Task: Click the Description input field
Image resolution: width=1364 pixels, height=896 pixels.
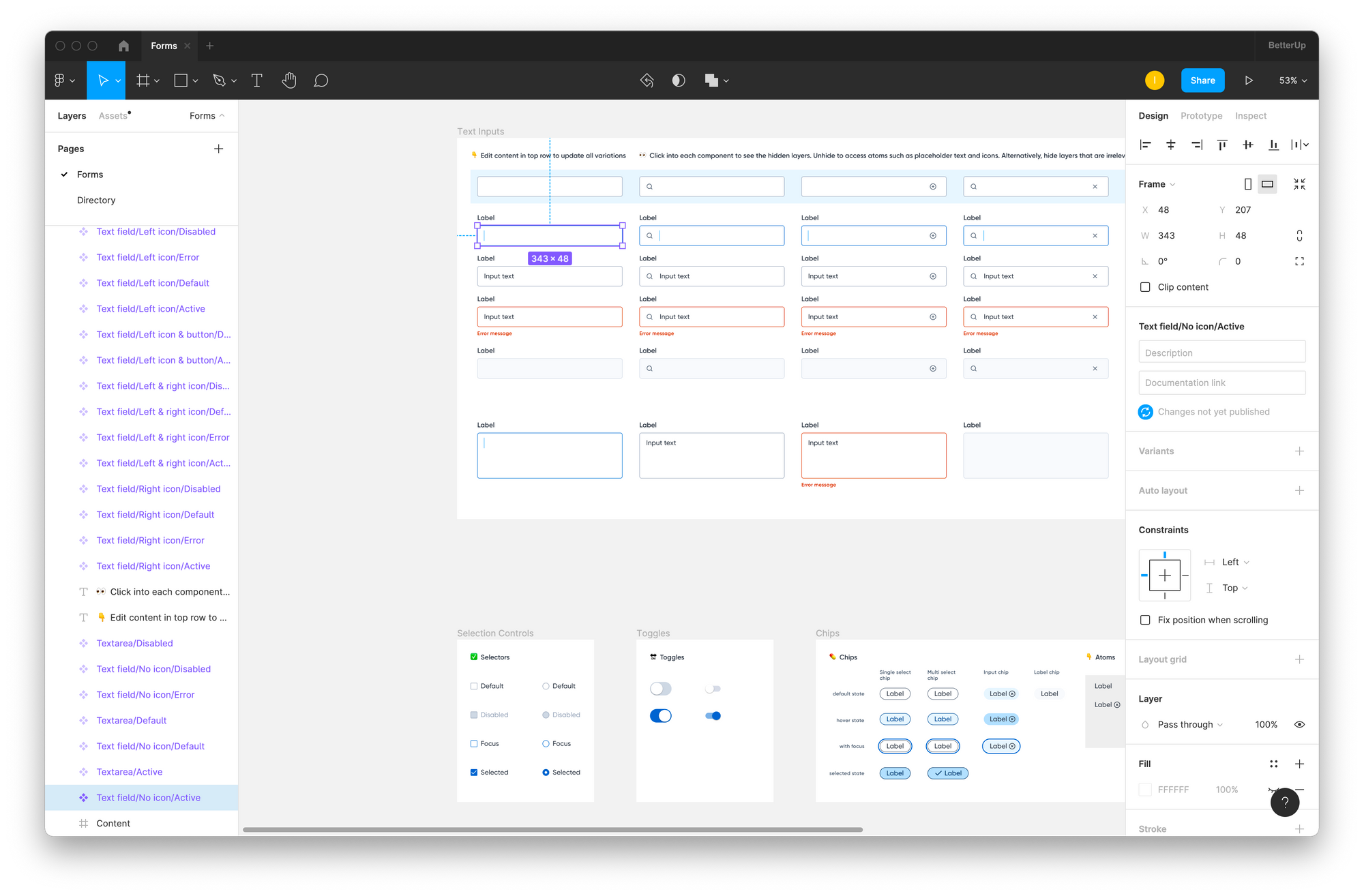Action: pyautogui.click(x=1221, y=353)
